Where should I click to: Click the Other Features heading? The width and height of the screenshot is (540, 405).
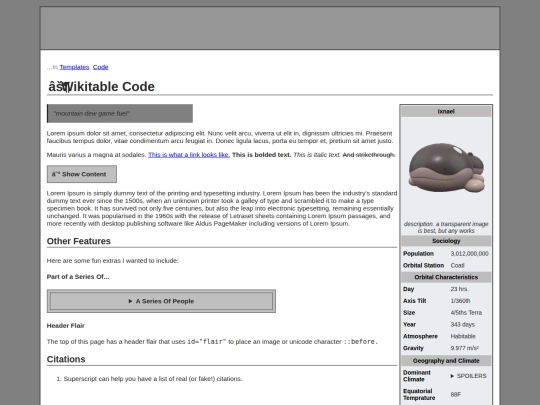click(x=79, y=241)
